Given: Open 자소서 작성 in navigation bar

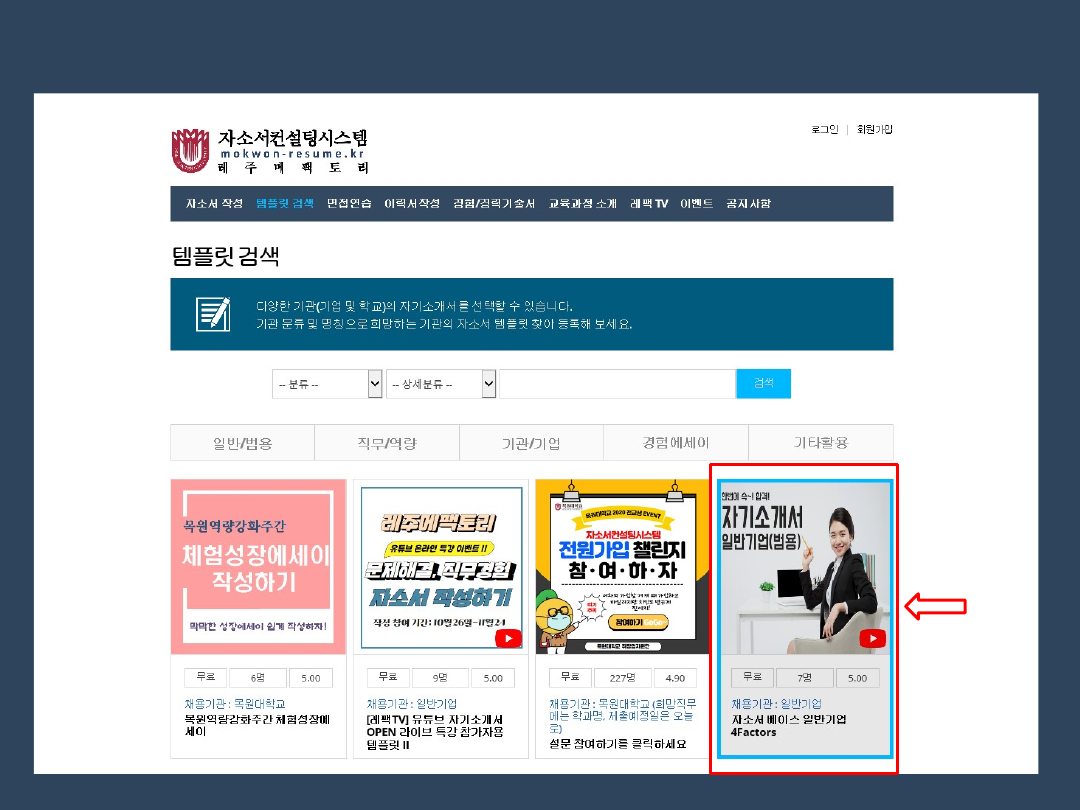Looking at the screenshot, I should (x=213, y=203).
